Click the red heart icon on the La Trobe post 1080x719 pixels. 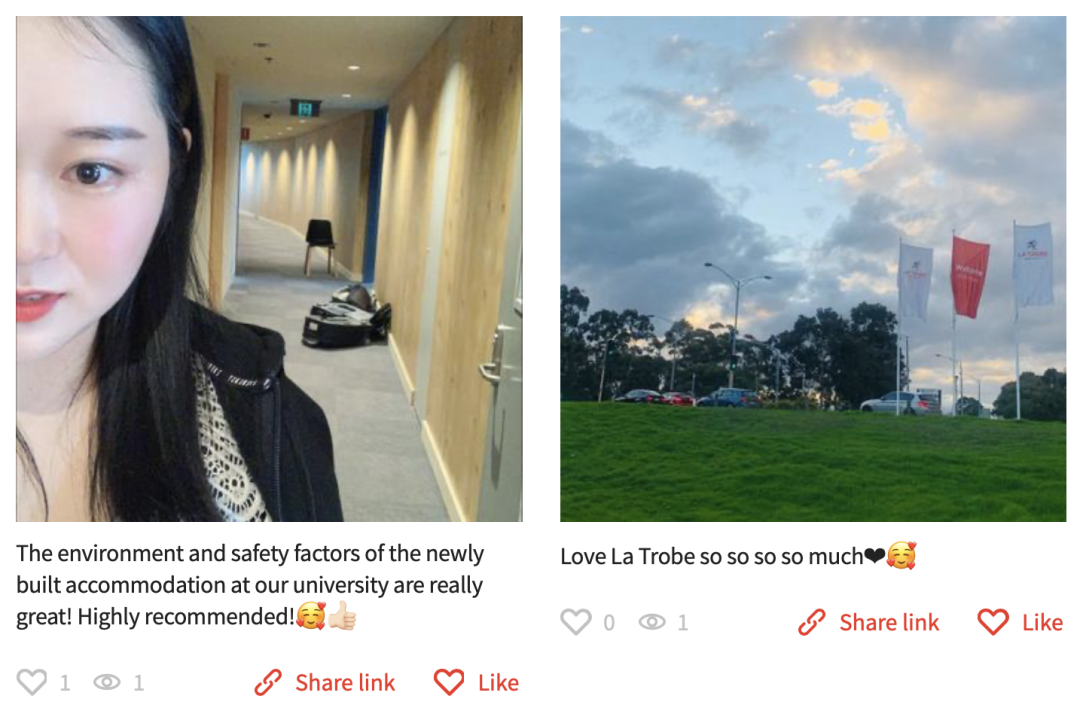[x=993, y=622]
